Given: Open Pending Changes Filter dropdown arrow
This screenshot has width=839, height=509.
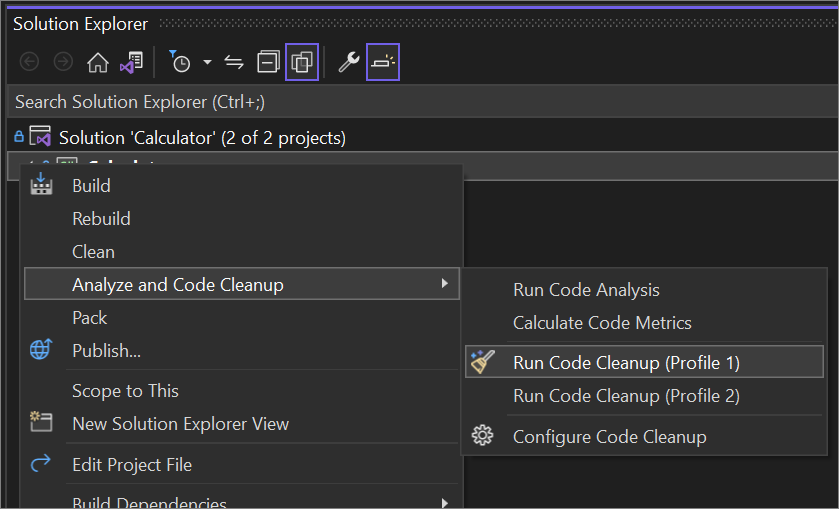Looking at the screenshot, I should 208,63.
